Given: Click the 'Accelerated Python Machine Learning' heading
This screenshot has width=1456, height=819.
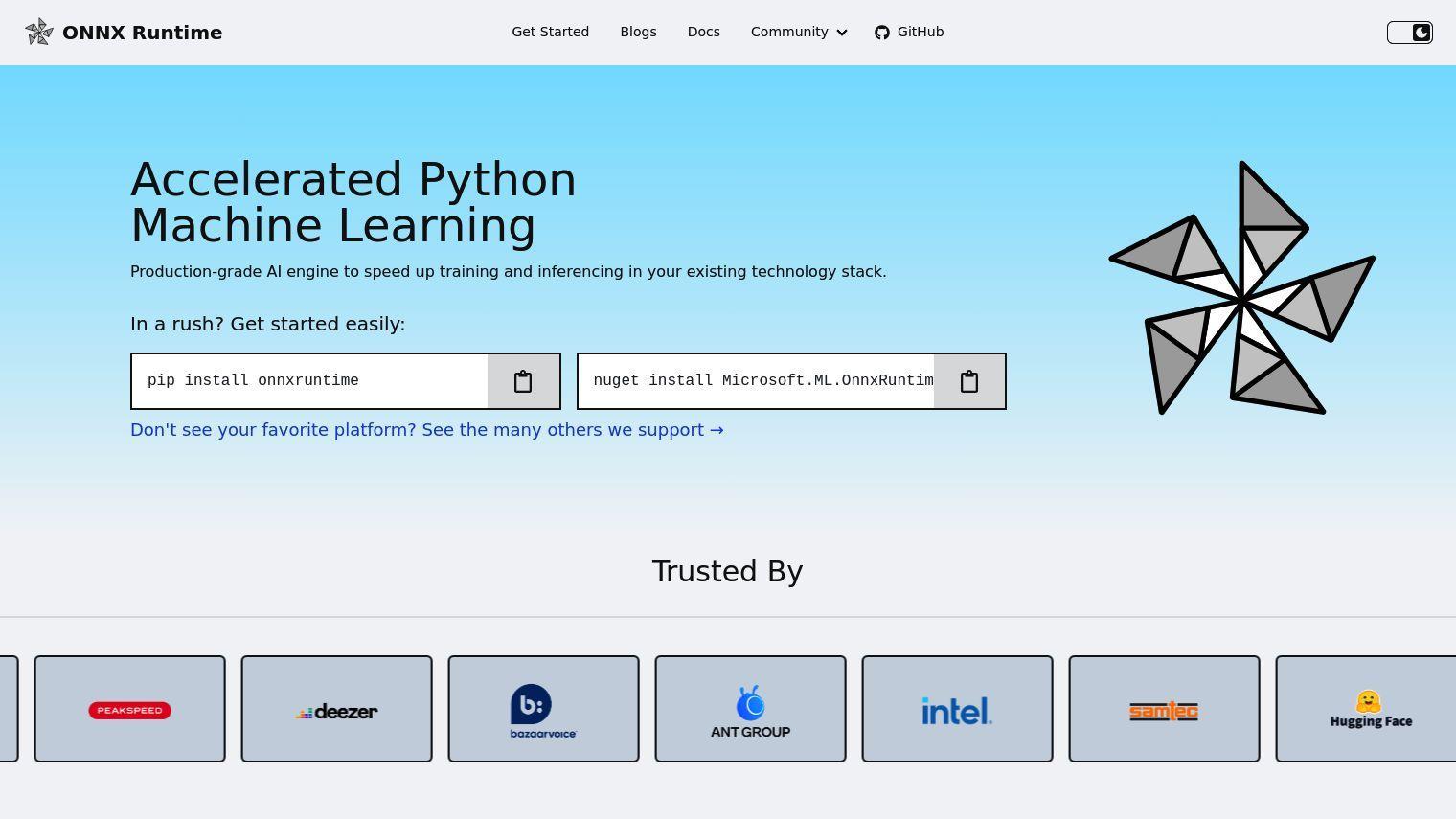Looking at the screenshot, I should tap(353, 203).
